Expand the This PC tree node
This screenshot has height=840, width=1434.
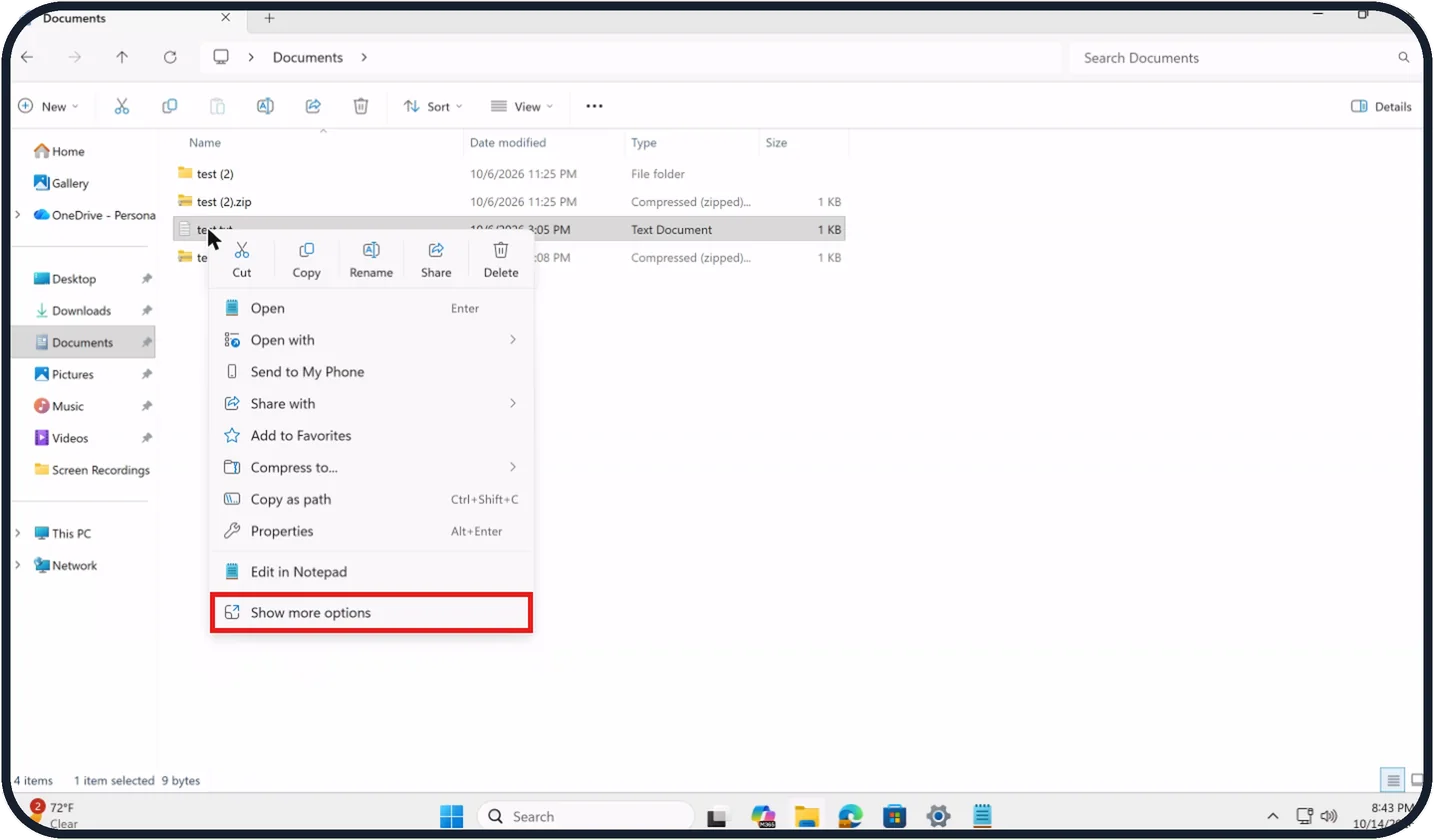(18, 534)
